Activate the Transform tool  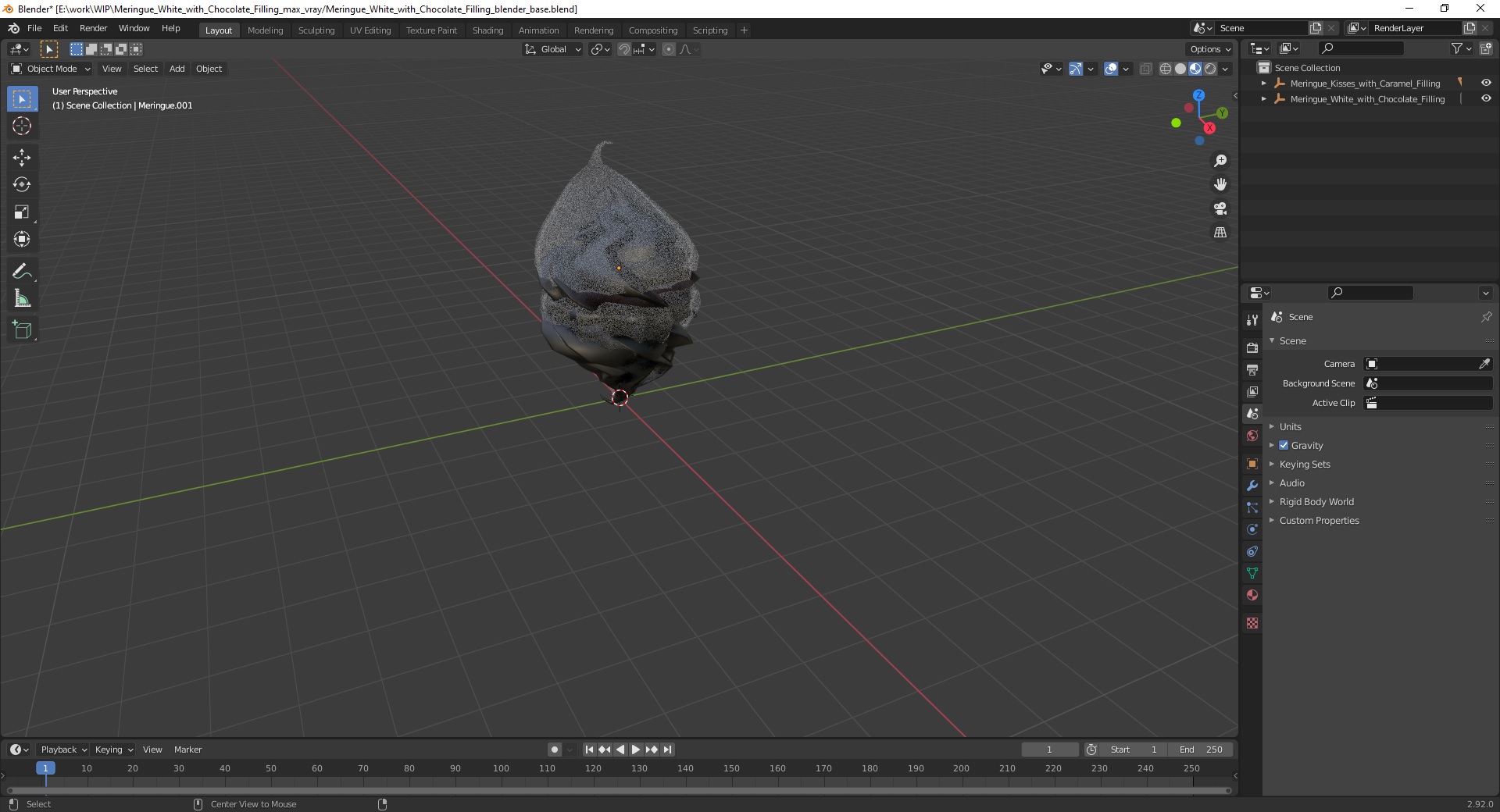coord(22,239)
